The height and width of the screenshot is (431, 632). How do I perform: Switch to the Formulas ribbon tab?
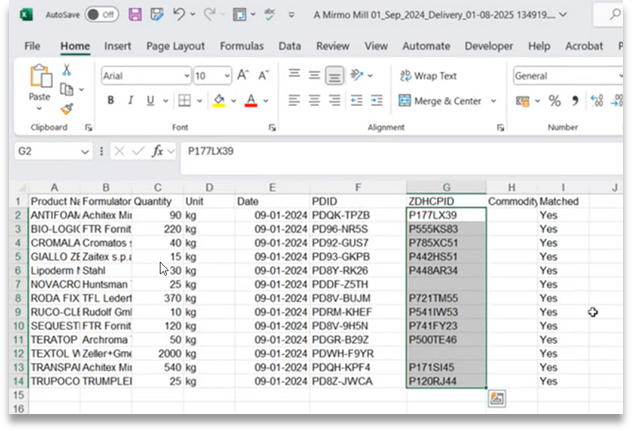[x=241, y=46]
